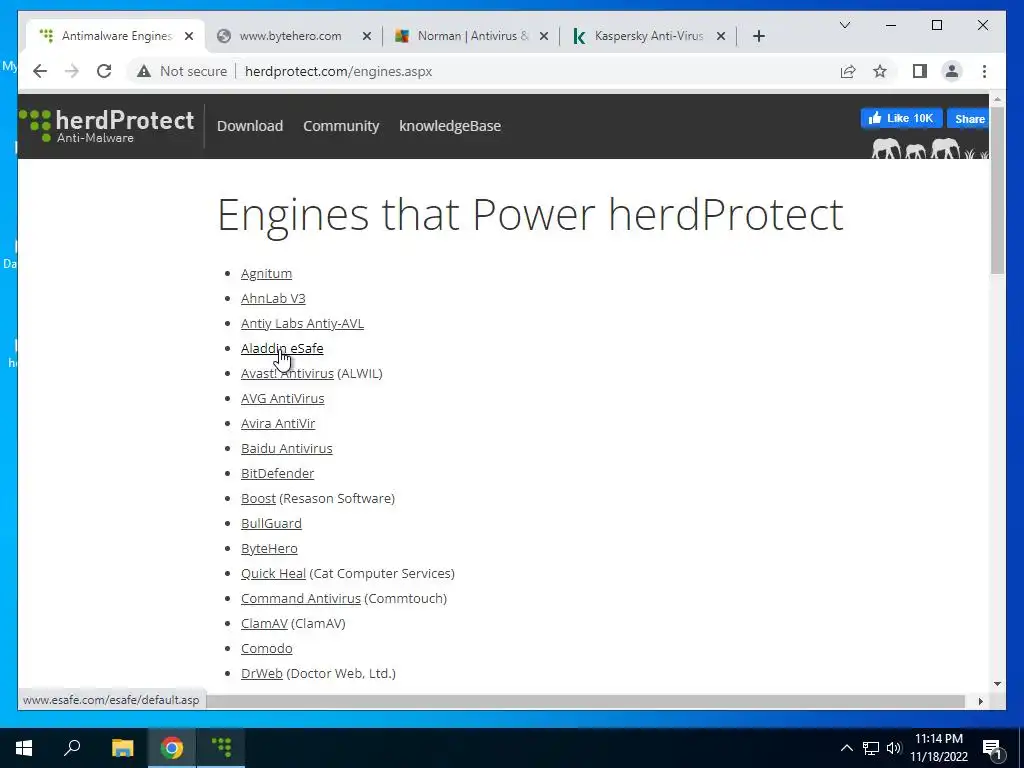Click the Facebook Like 10K button
The image size is (1024, 768).
901,118
